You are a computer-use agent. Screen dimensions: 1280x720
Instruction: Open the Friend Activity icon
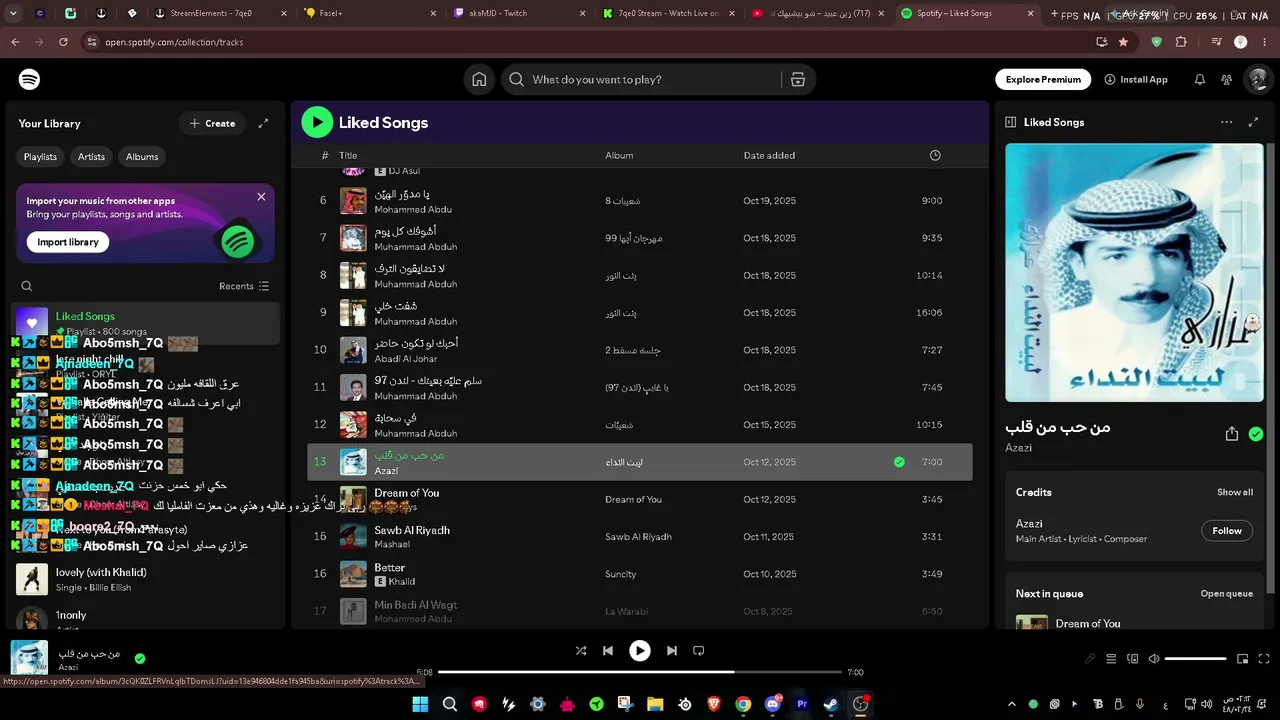click(x=1226, y=80)
